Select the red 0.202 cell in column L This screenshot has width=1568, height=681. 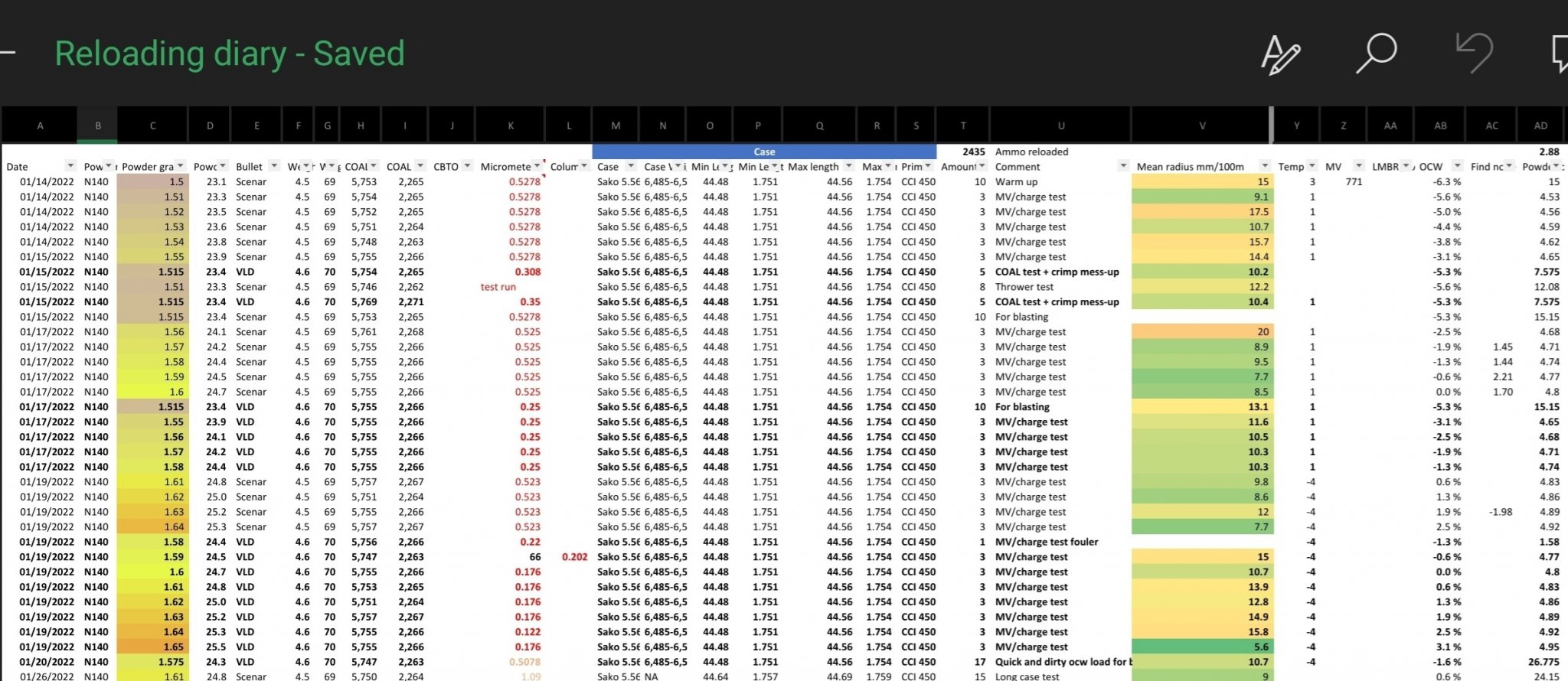click(569, 557)
